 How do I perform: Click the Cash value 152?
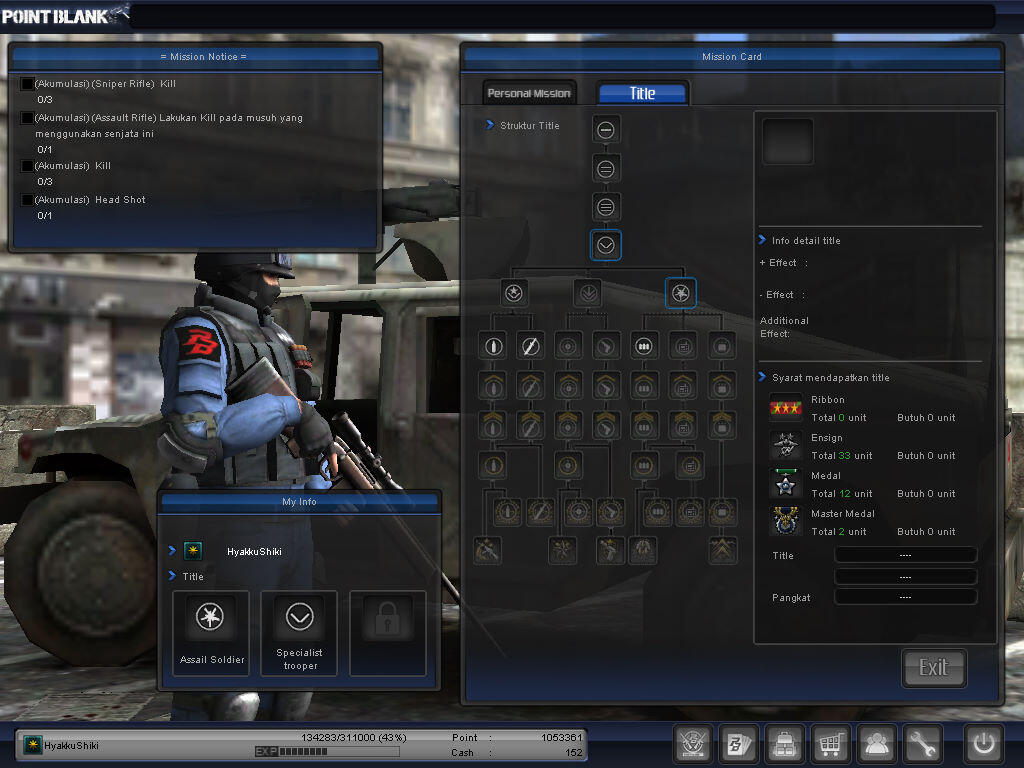pos(573,752)
